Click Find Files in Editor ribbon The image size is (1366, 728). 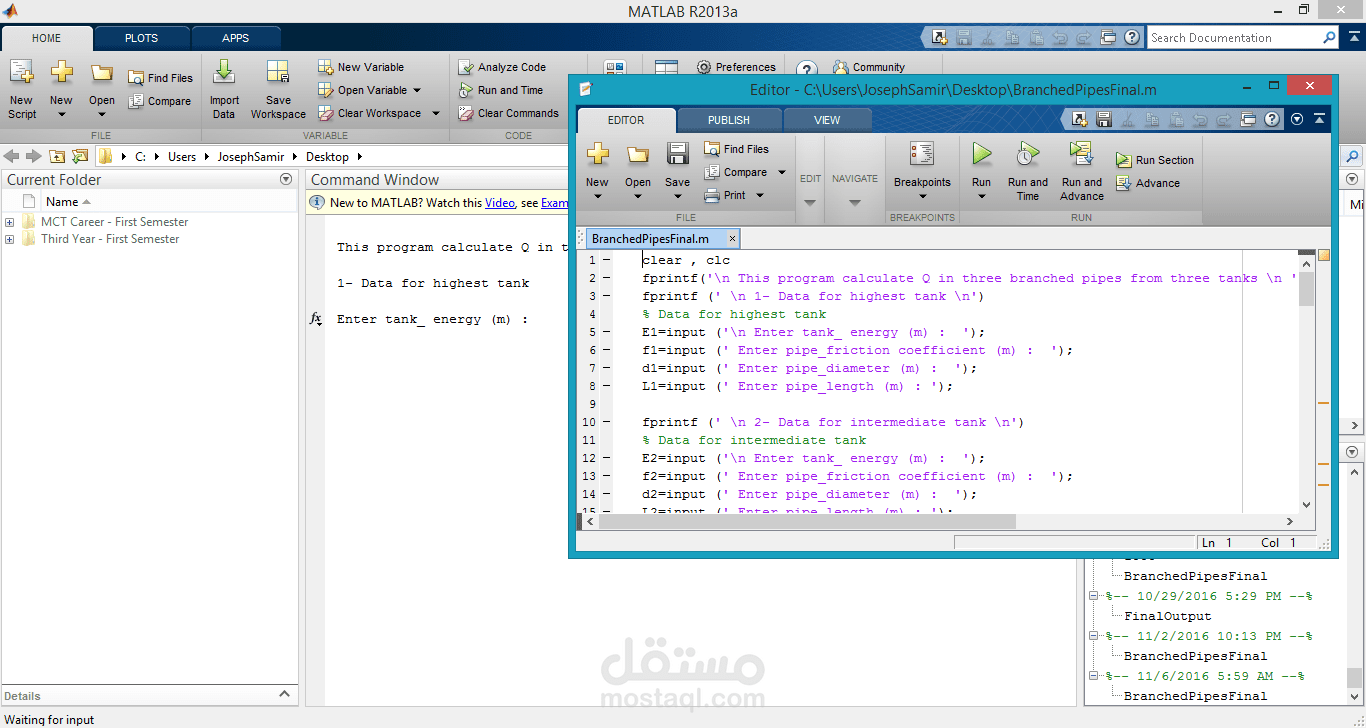[x=737, y=149]
